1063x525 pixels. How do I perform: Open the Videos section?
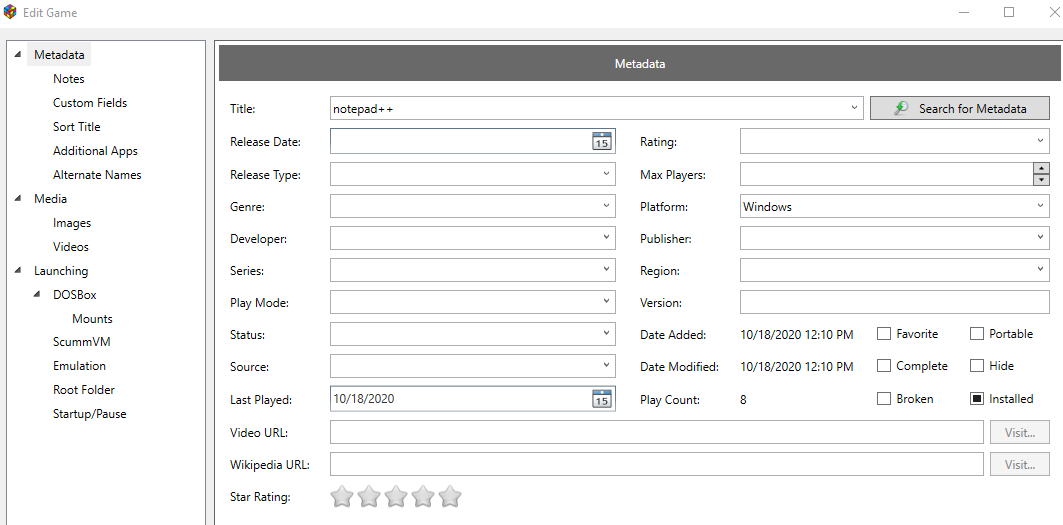tap(71, 247)
